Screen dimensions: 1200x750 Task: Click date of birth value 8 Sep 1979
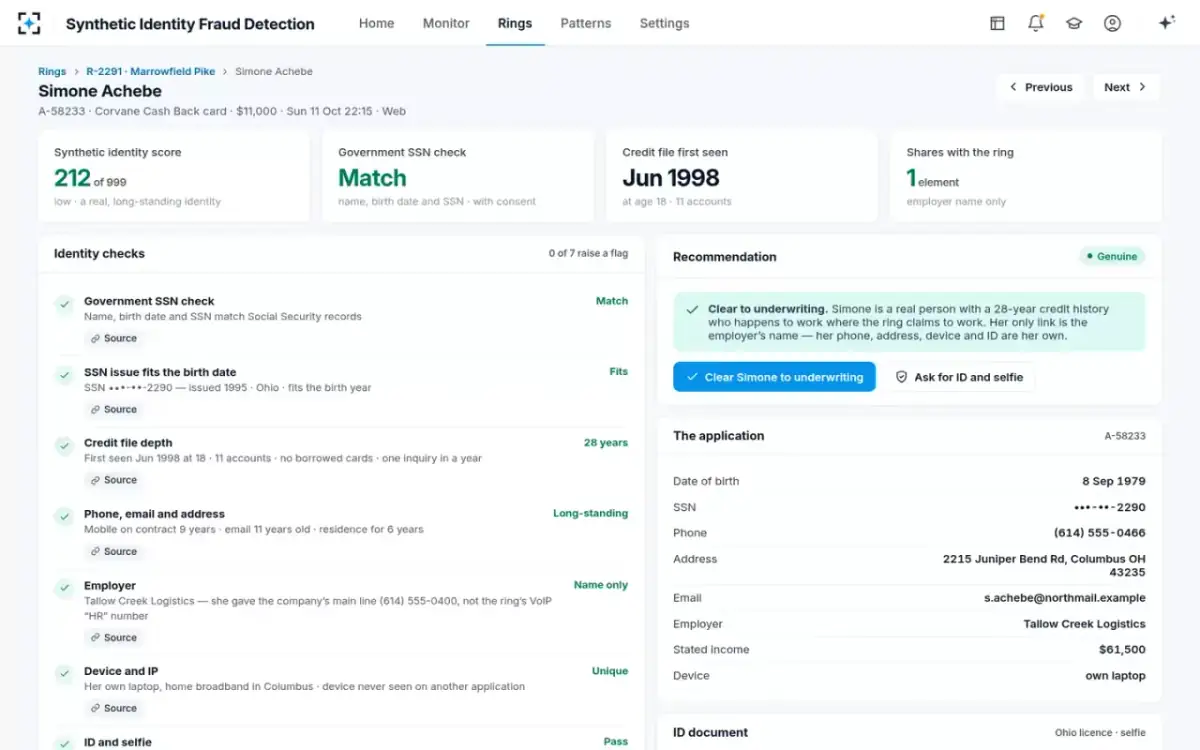(x=1114, y=481)
